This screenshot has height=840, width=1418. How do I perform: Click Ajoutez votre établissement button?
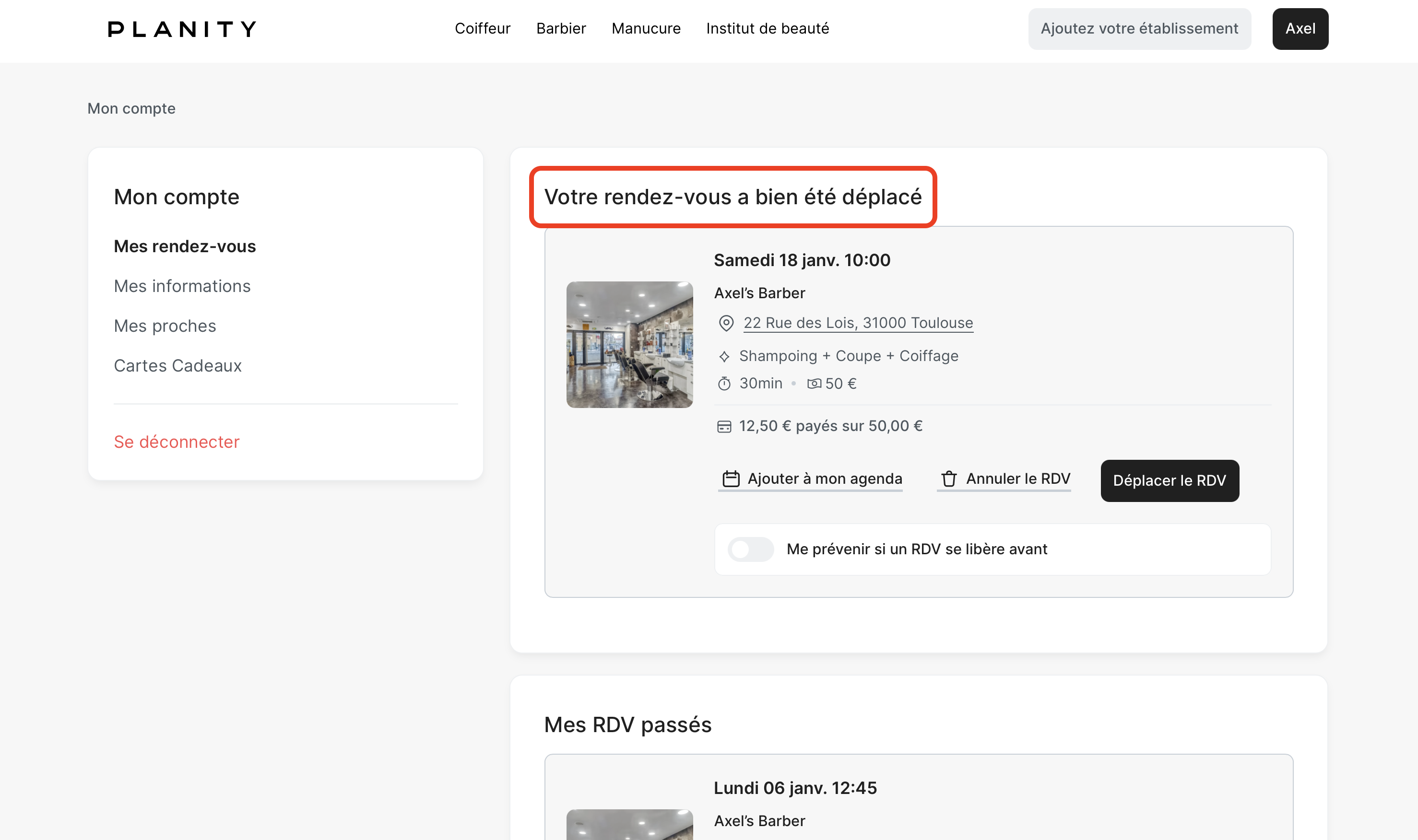coord(1139,29)
